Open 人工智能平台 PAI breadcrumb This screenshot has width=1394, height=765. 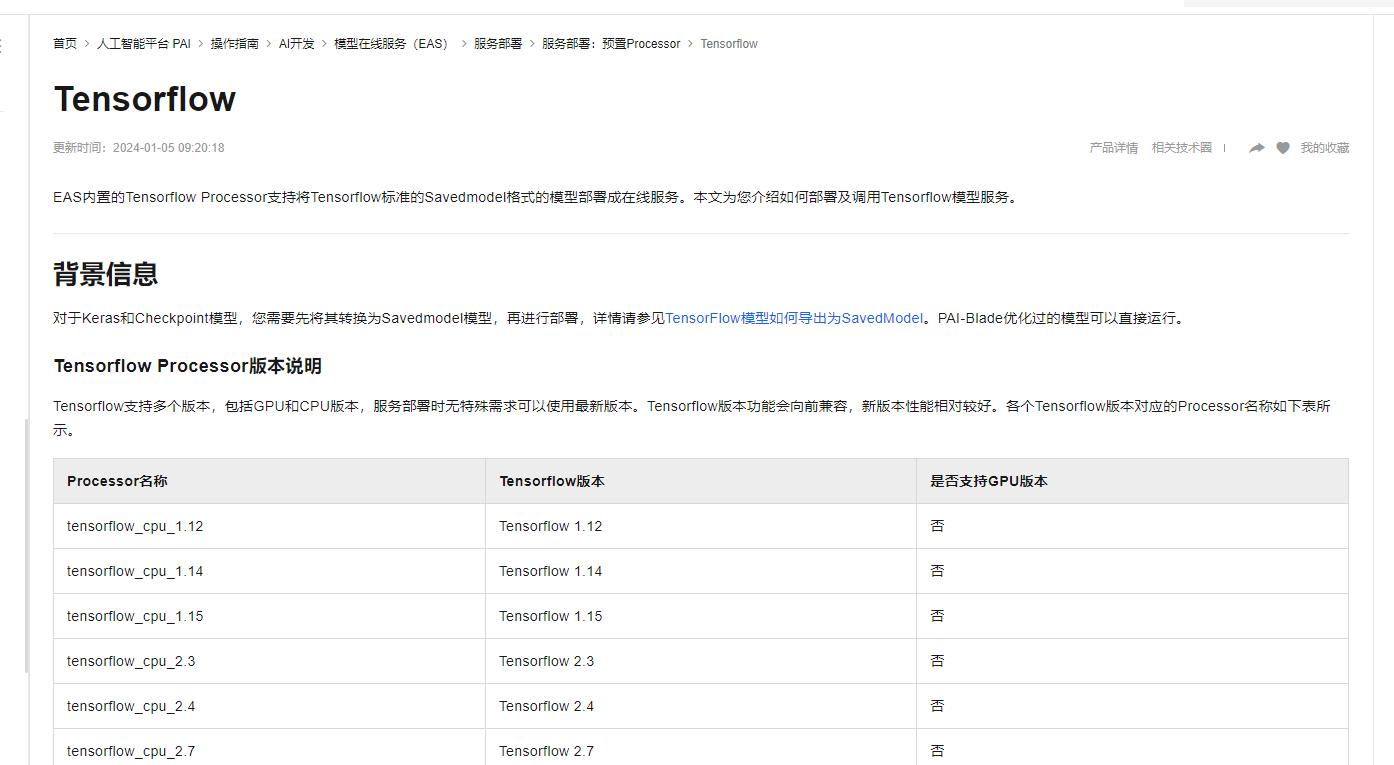coord(144,44)
